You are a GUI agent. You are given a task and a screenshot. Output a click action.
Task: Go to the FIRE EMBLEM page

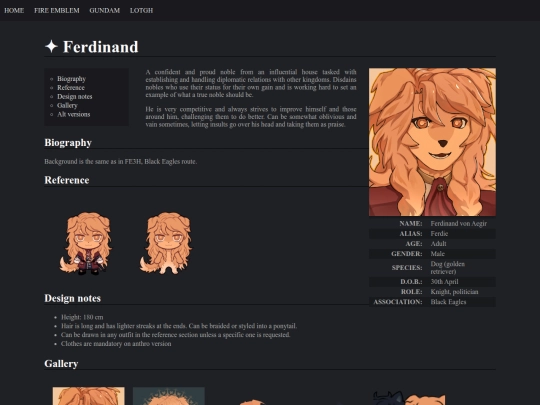tap(57, 10)
